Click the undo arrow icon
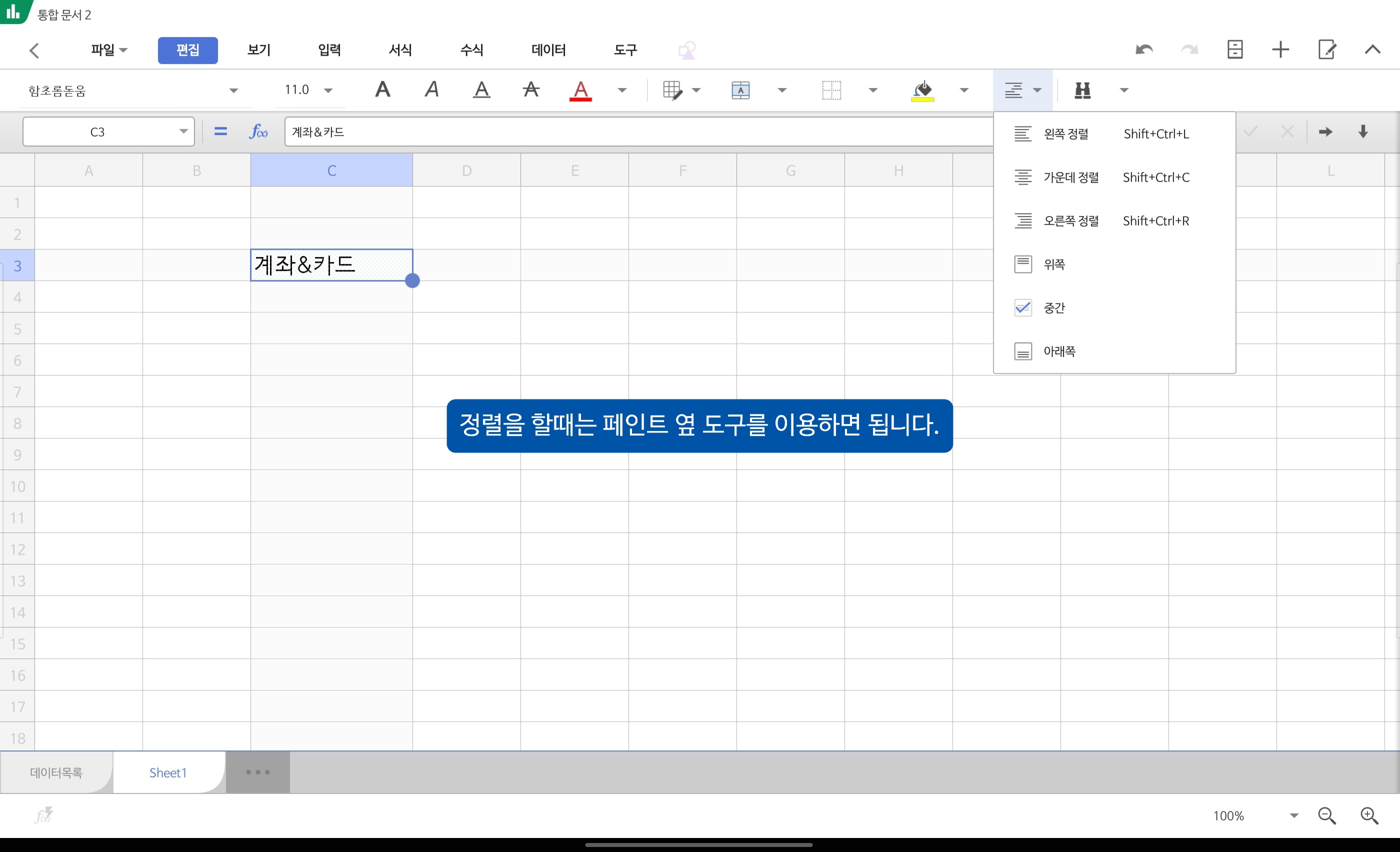 (x=1144, y=50)
